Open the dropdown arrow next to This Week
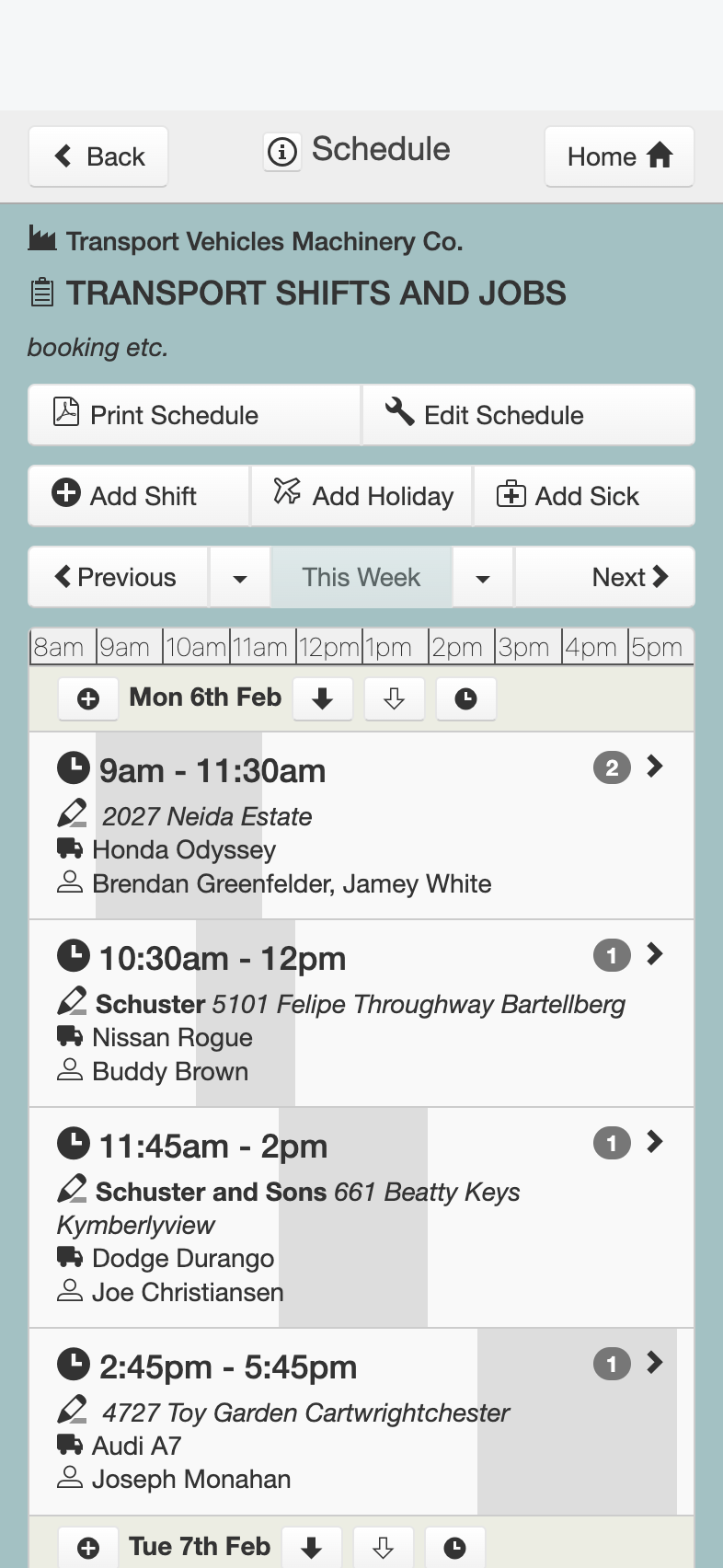Screen dimensions: 723x1568 click(483, 578)
